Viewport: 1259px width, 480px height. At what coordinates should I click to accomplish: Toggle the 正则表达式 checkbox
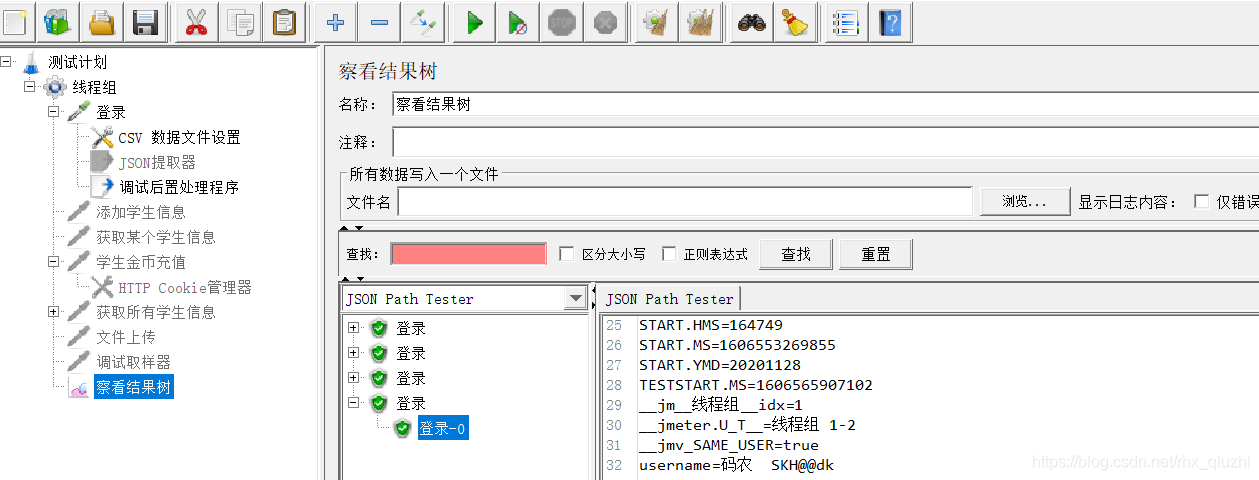669,254
